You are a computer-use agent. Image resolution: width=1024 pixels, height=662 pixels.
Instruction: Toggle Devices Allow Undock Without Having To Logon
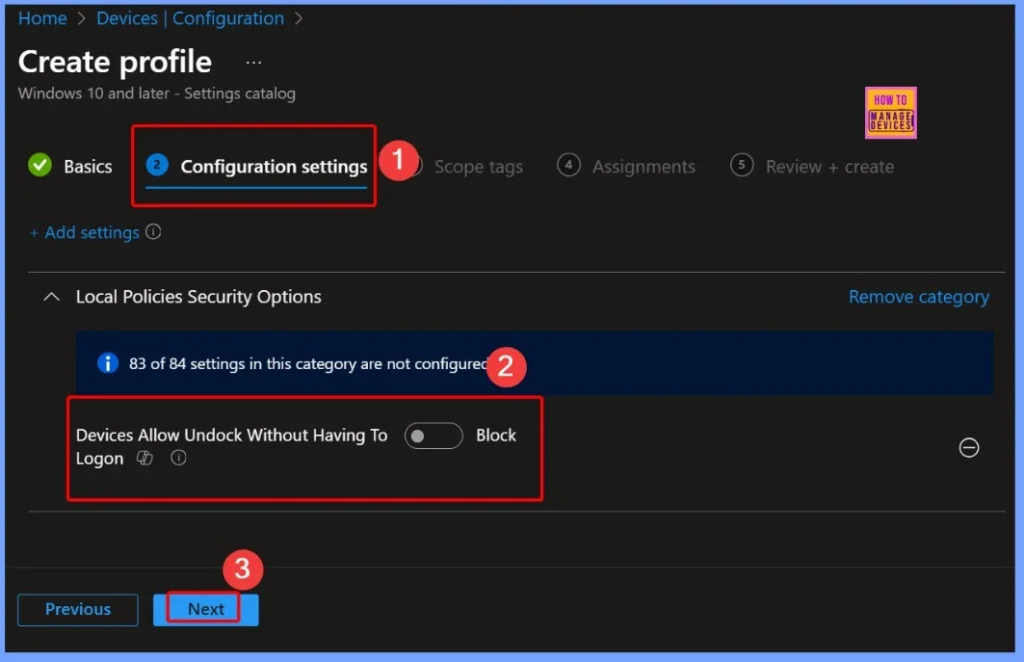[x=433, y=436]
